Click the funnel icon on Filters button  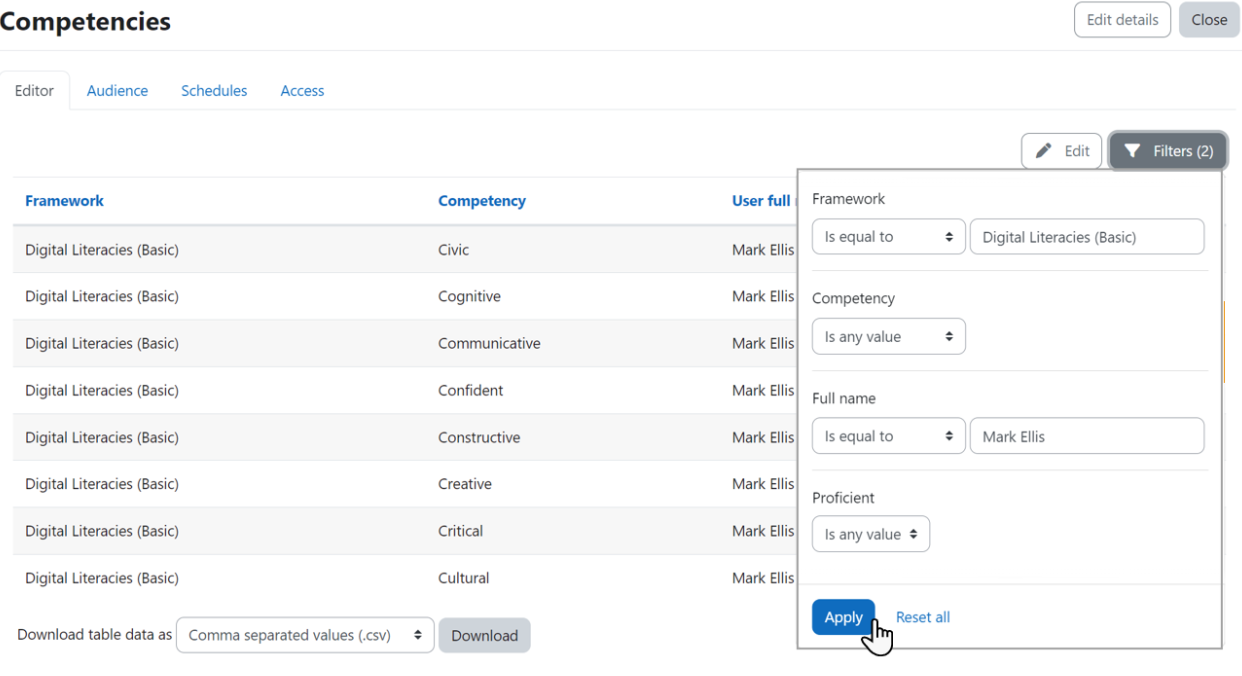tap(1132, 151)
